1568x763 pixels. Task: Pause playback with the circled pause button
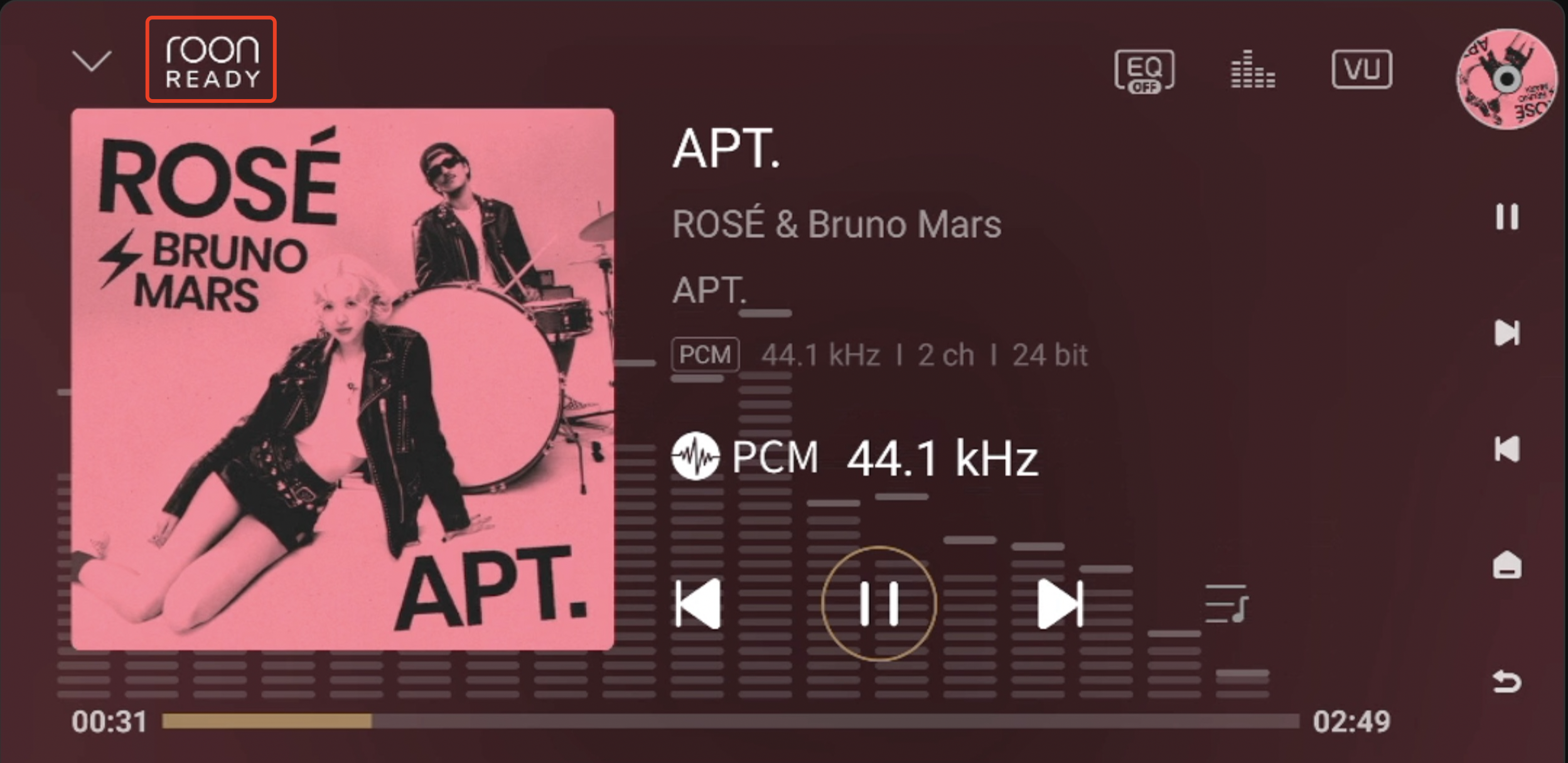(x=879, y=604)
